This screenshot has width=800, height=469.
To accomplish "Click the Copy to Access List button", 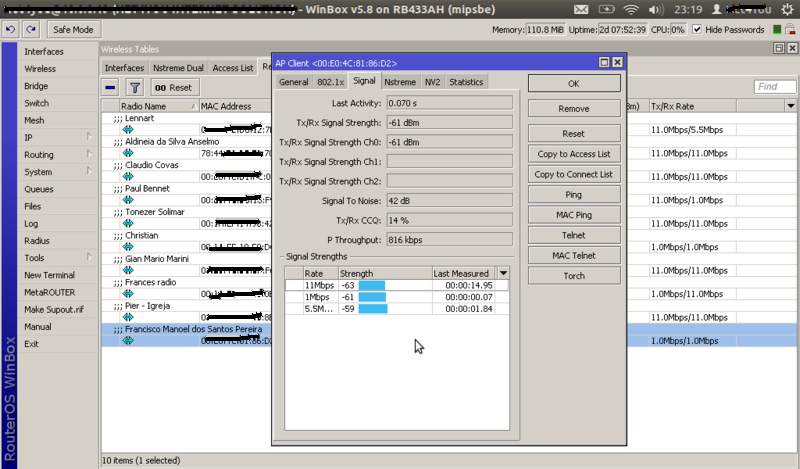I will click(573, 154).
